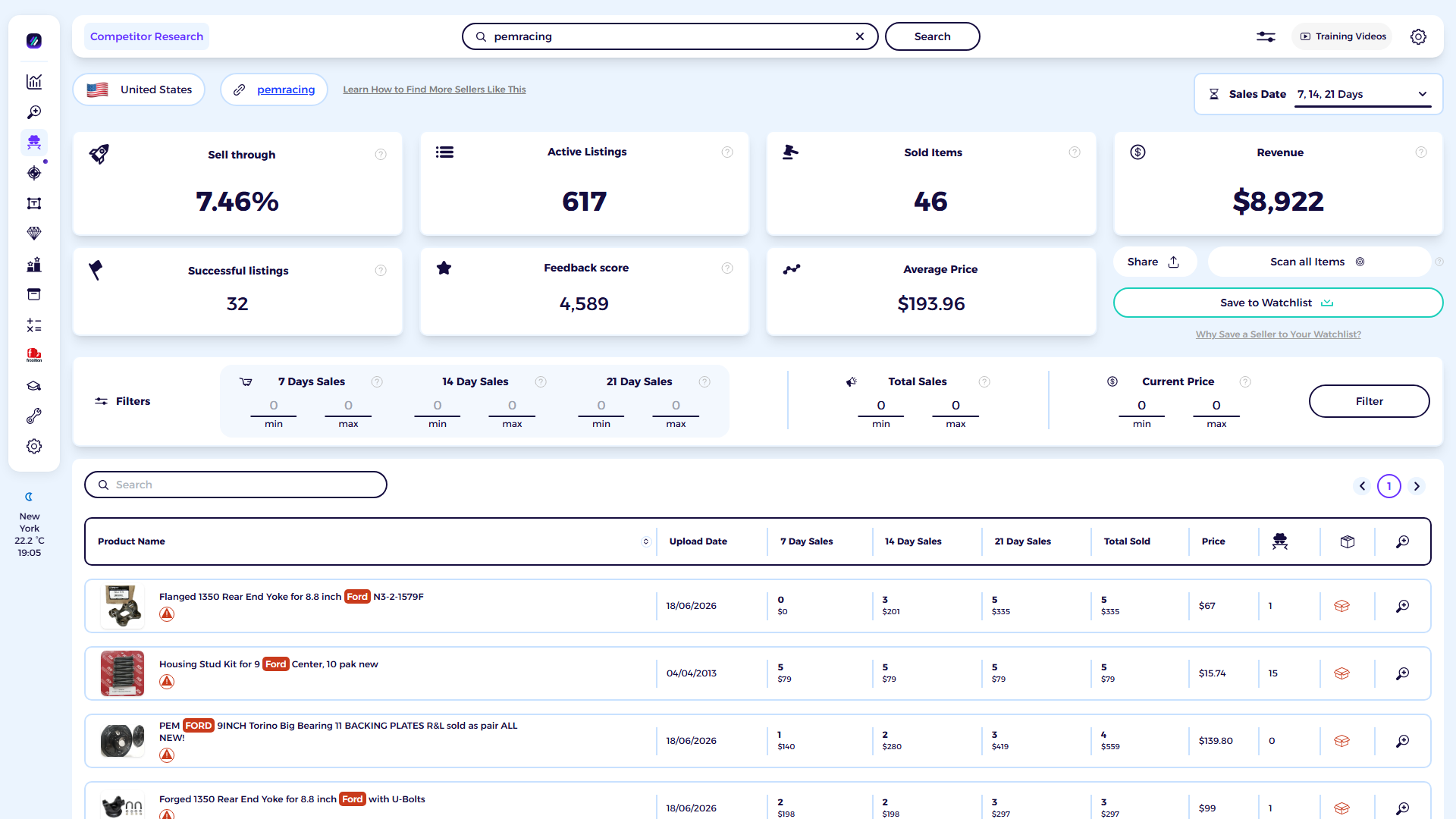
Task: Open the target crosshair sidebar icon
Action: 34,173
